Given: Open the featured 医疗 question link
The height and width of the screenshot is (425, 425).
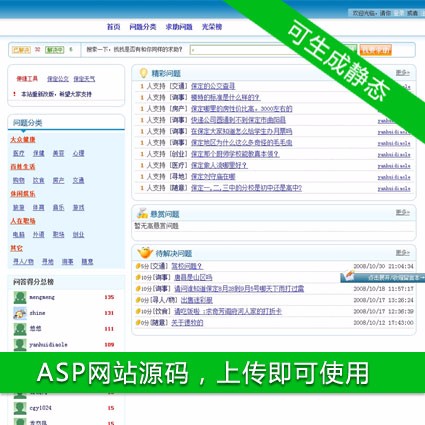Looking at the screenshot, I should pos(219,165).
